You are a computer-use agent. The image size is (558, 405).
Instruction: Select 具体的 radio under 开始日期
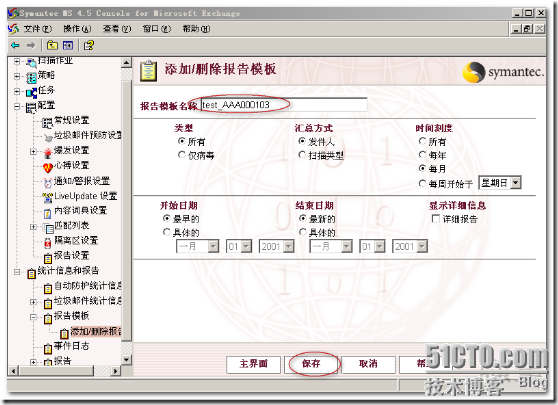click(166, 232)
